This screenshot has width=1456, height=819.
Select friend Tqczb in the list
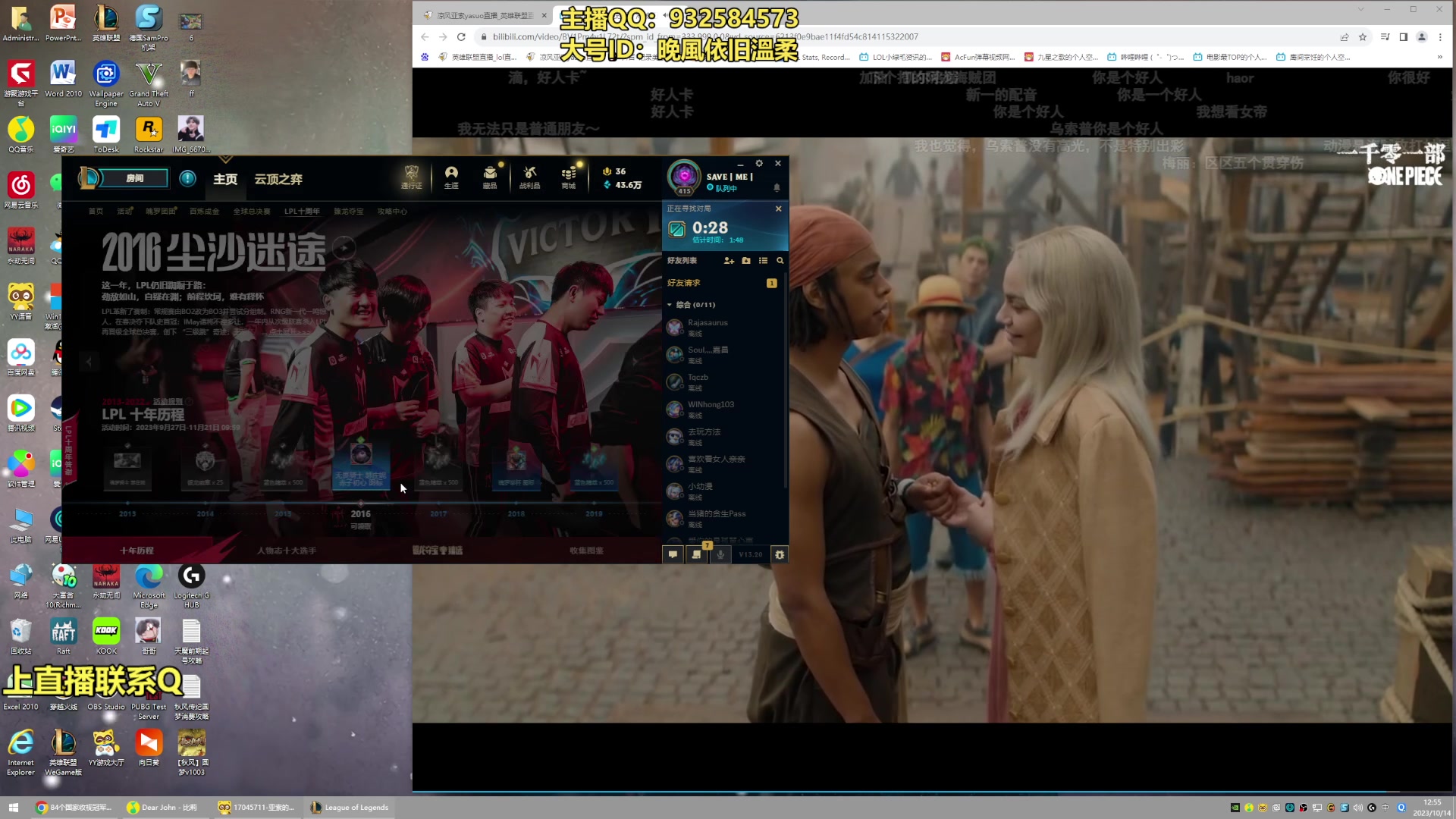click(x=723, y=382)
